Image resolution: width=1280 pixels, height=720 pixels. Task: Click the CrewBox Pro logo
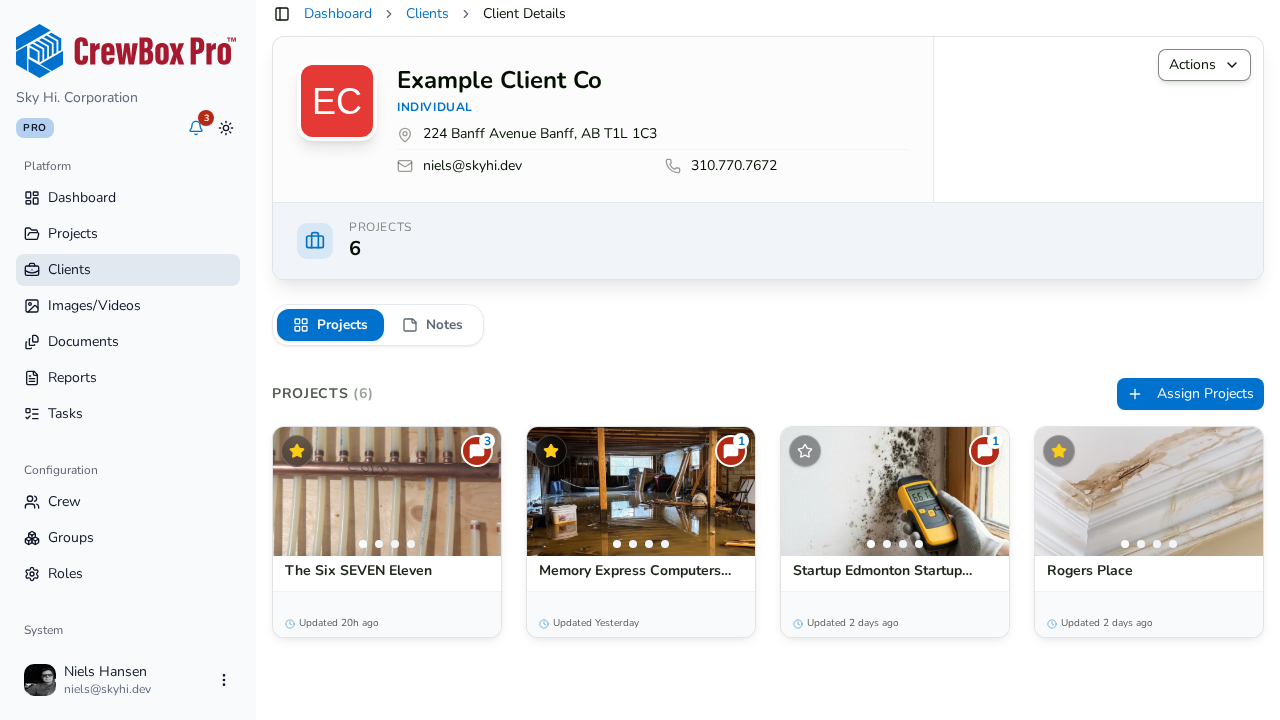click(x=126, y=51)
